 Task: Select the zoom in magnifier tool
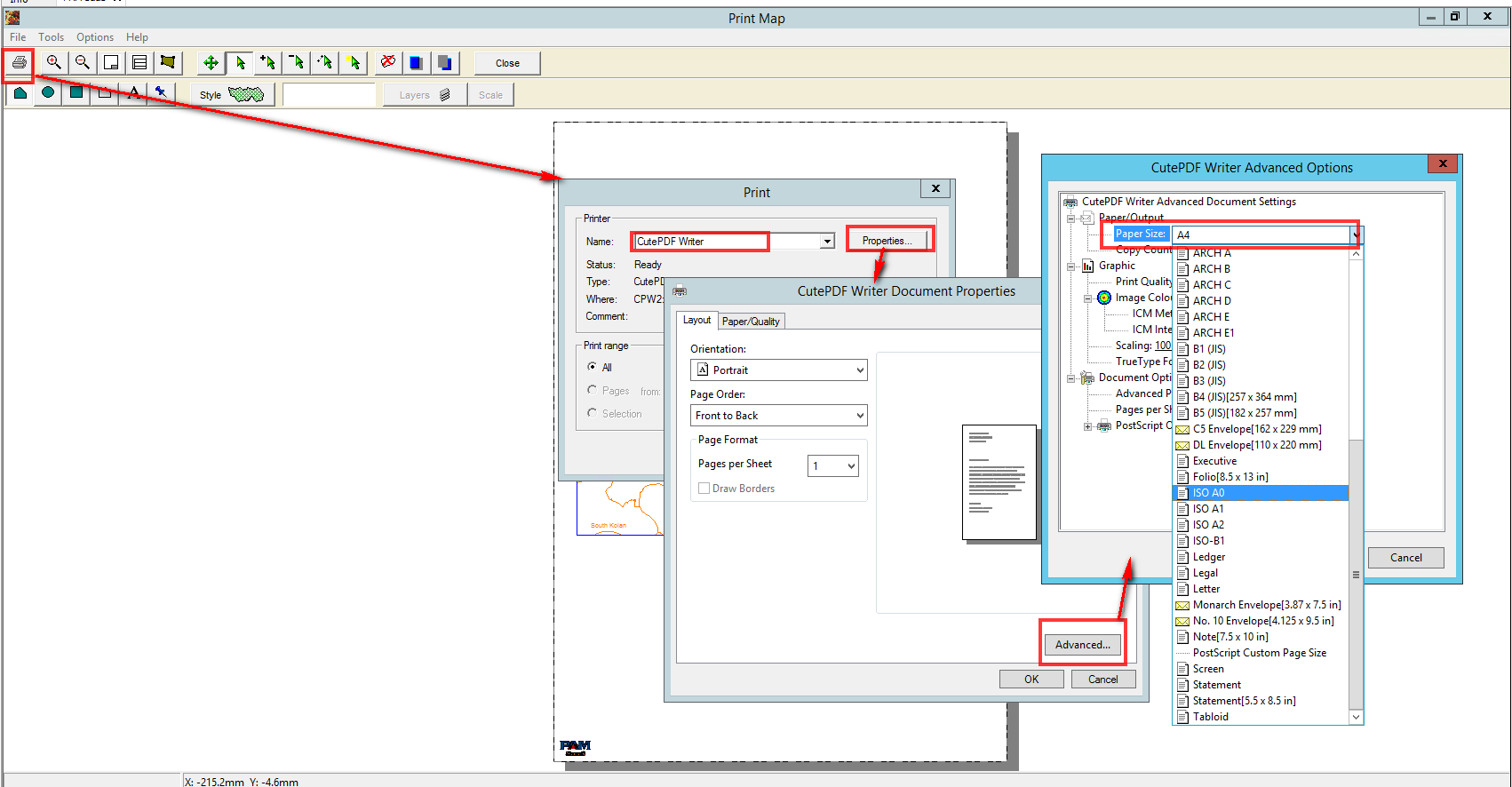54,62
